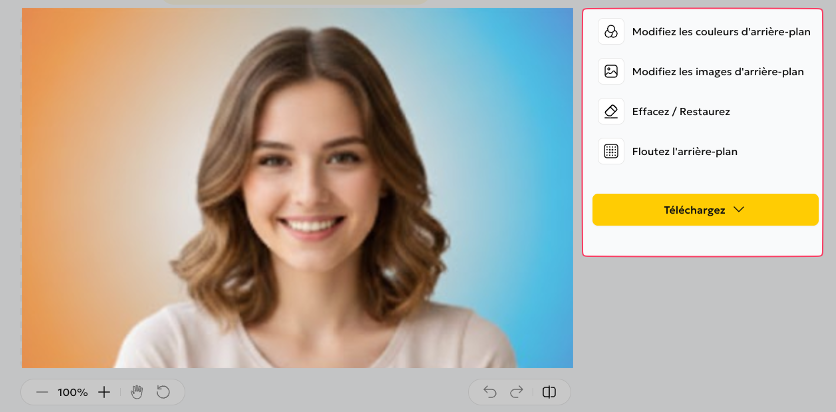836x412 pixels.
Task: Toggle the before/after compare view
Action: tap(549, 392)
